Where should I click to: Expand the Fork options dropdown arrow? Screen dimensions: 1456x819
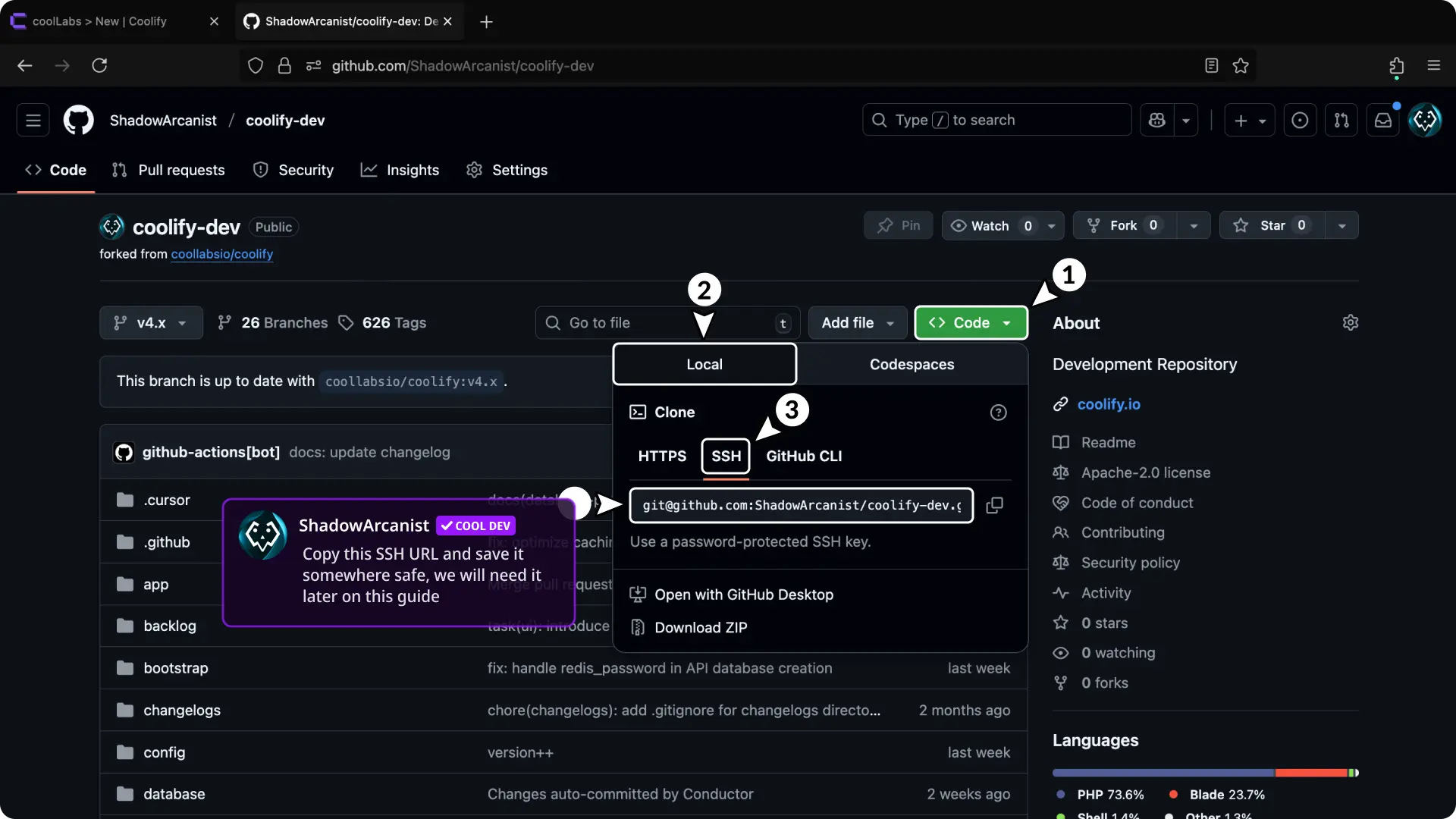tap(1194, 226)
